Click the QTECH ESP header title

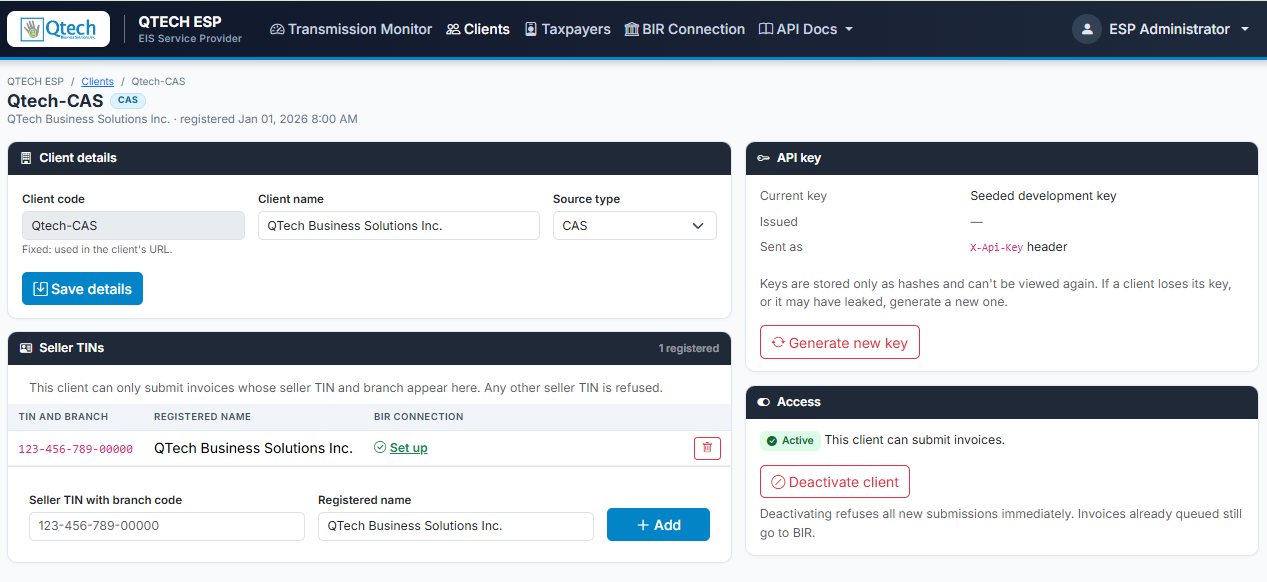pos(180,21)
